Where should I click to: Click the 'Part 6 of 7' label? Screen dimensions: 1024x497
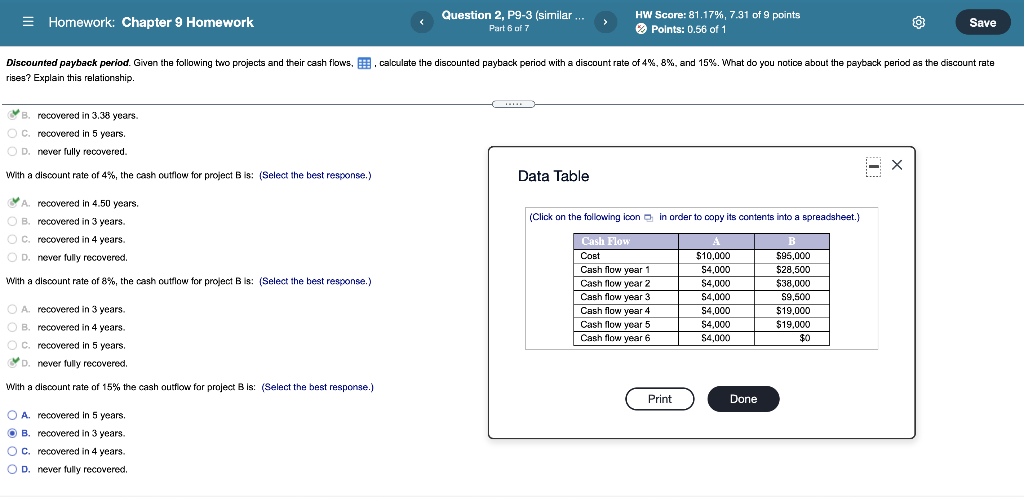tap(509, 29)
